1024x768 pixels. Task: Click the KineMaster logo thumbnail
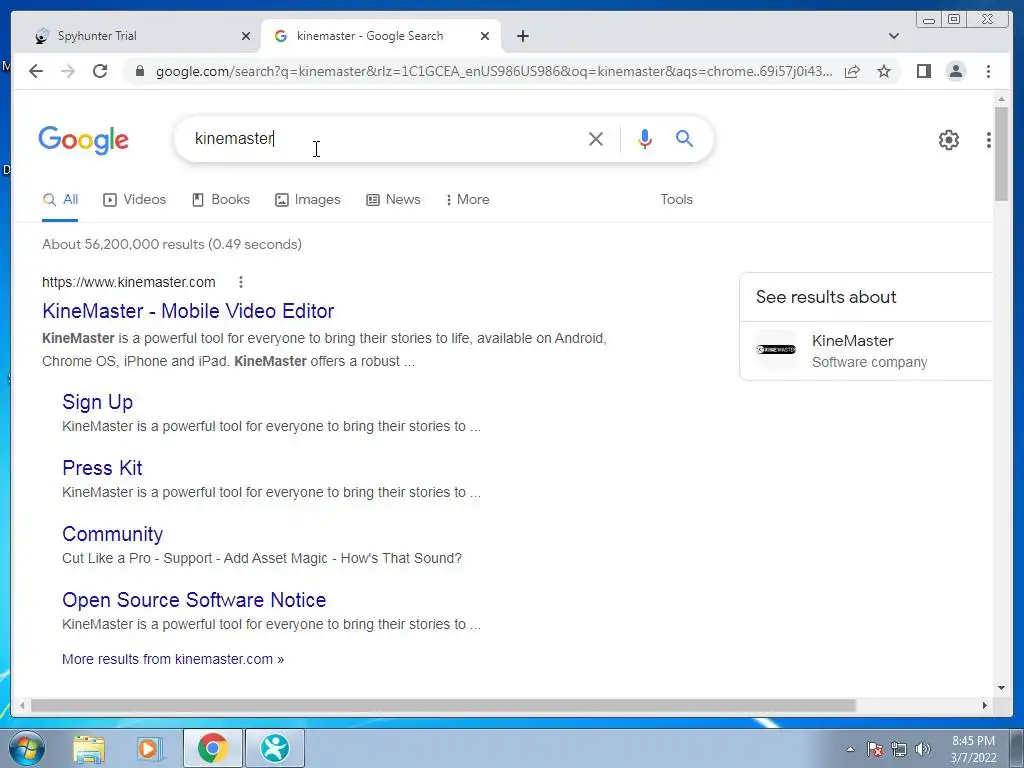click(776, 350)
